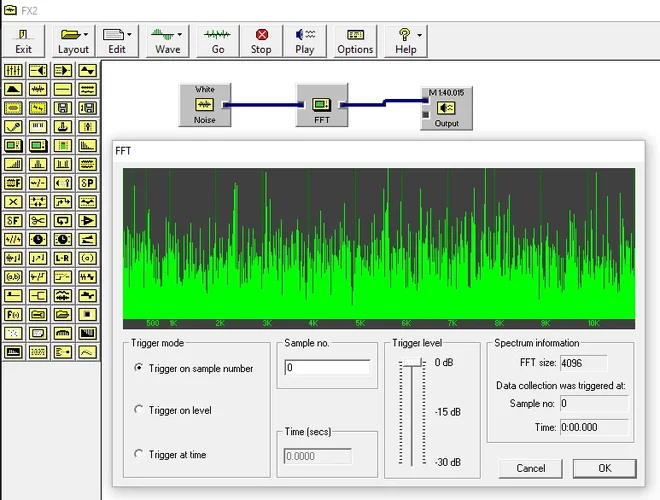Open the Wave dropdown menu
This screenshot has width=660, height=500.
[168, 40]
